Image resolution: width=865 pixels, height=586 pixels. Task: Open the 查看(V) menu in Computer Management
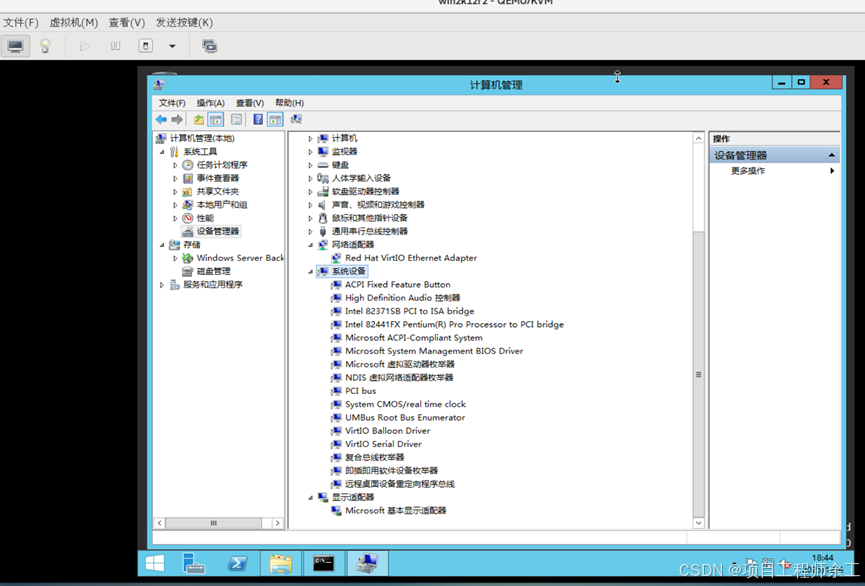tap(249, 103)
